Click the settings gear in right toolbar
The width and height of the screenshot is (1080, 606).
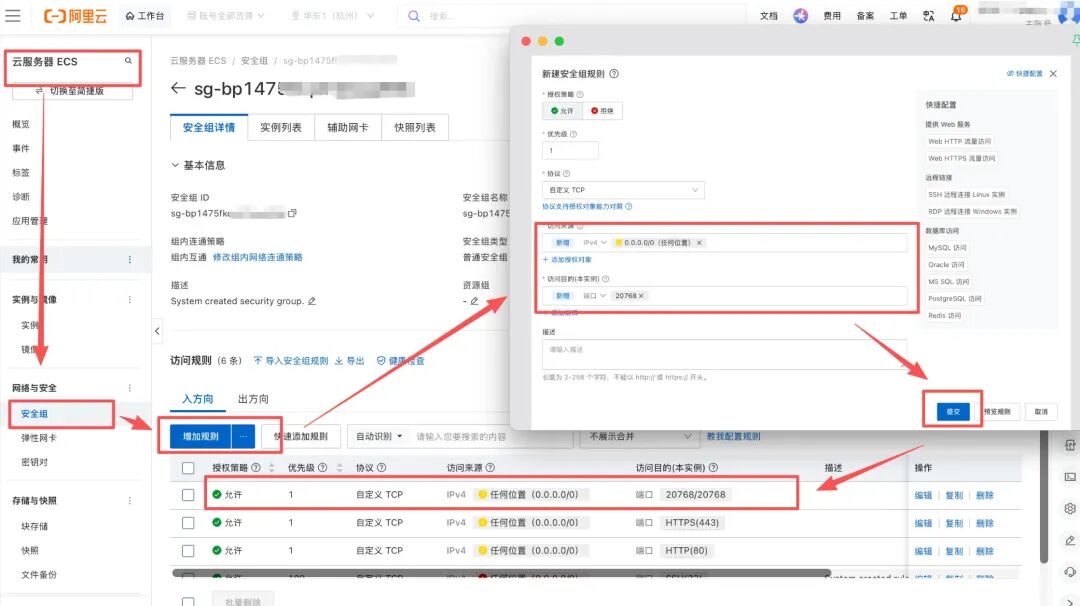tap(1070, 508)
